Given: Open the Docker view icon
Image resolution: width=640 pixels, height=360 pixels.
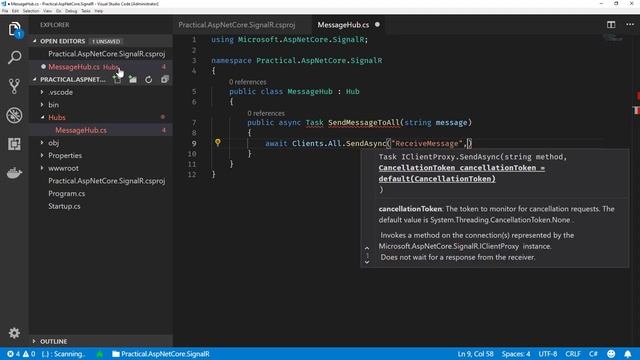Looking at the screenshot, I should pos(14,173).
